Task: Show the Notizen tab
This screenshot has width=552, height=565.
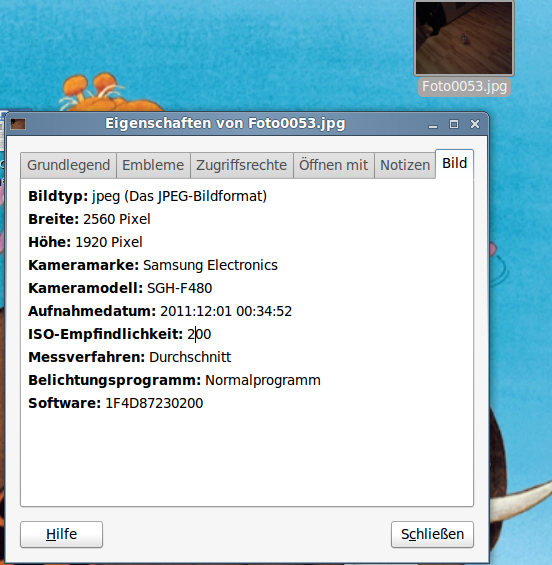Action: click(405, 165)
